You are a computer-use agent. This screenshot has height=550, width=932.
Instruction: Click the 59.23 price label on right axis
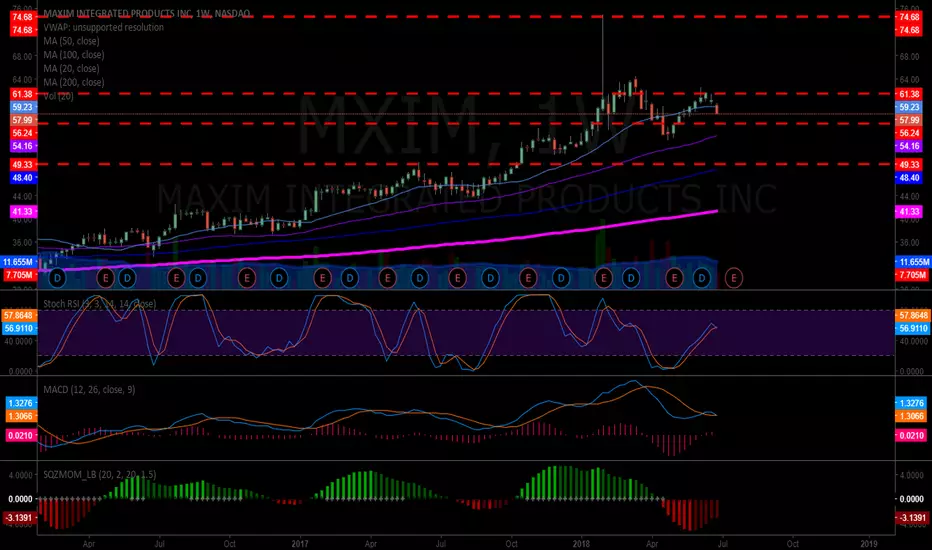click(x=909, y=107)
